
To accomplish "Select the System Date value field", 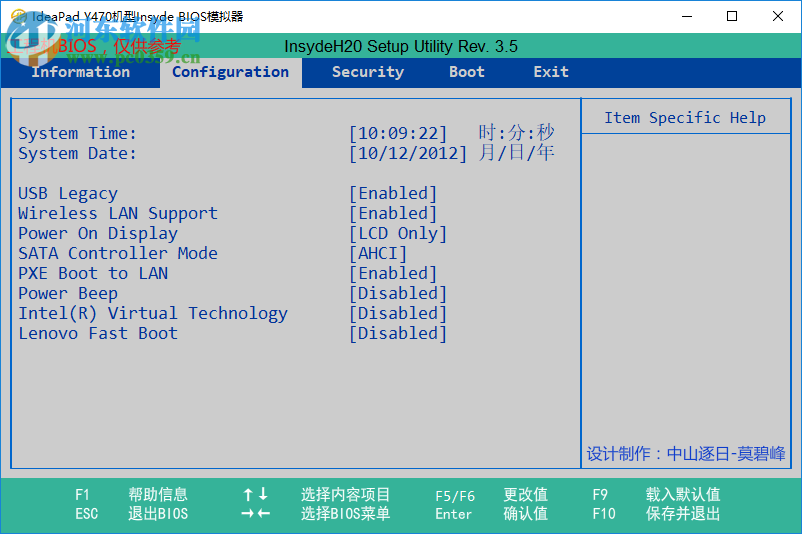I will (x=408, y=153).
